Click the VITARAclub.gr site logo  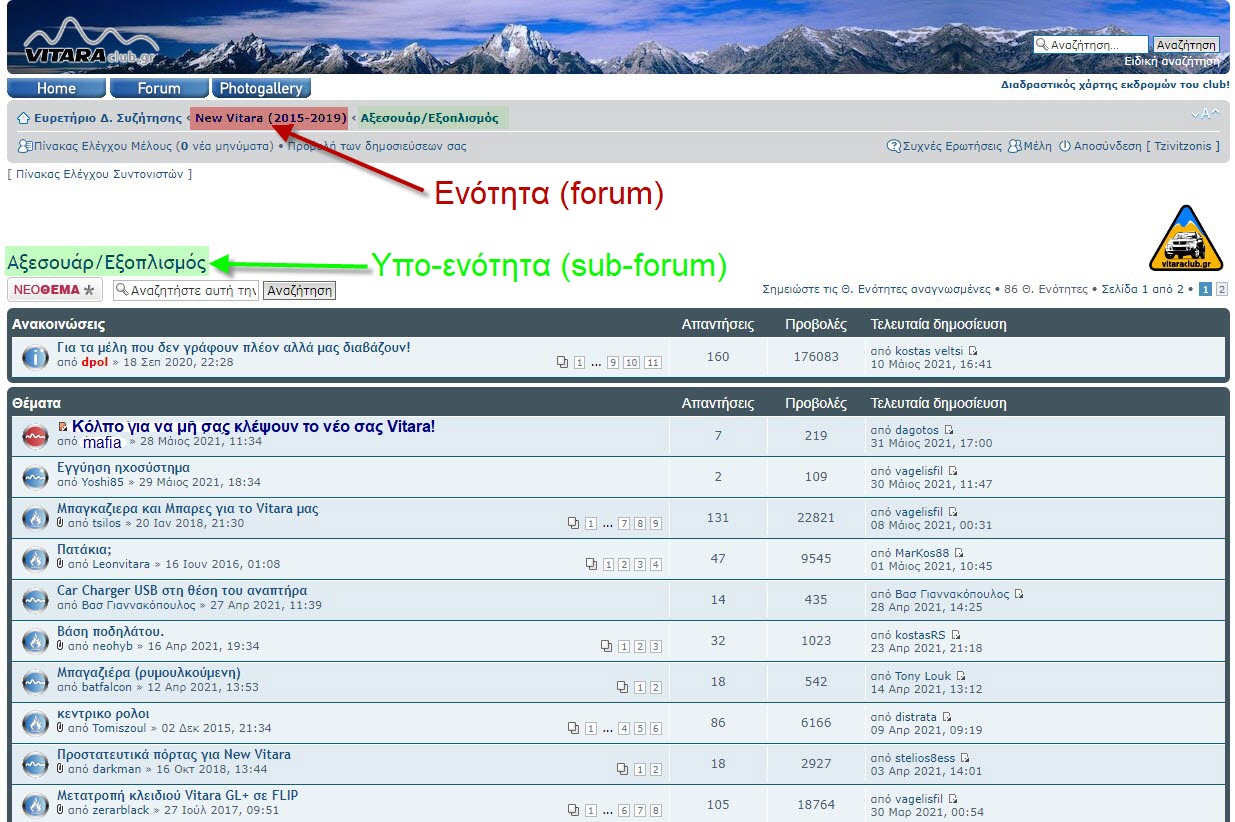pos(91,41)
